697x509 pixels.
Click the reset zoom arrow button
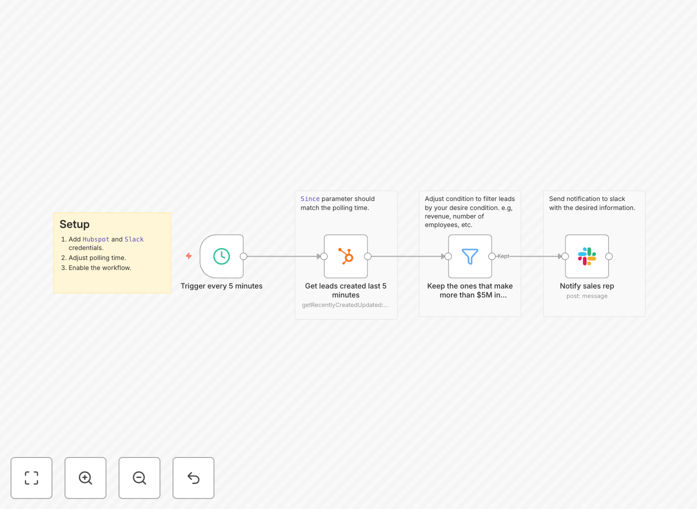click(193, 478)
